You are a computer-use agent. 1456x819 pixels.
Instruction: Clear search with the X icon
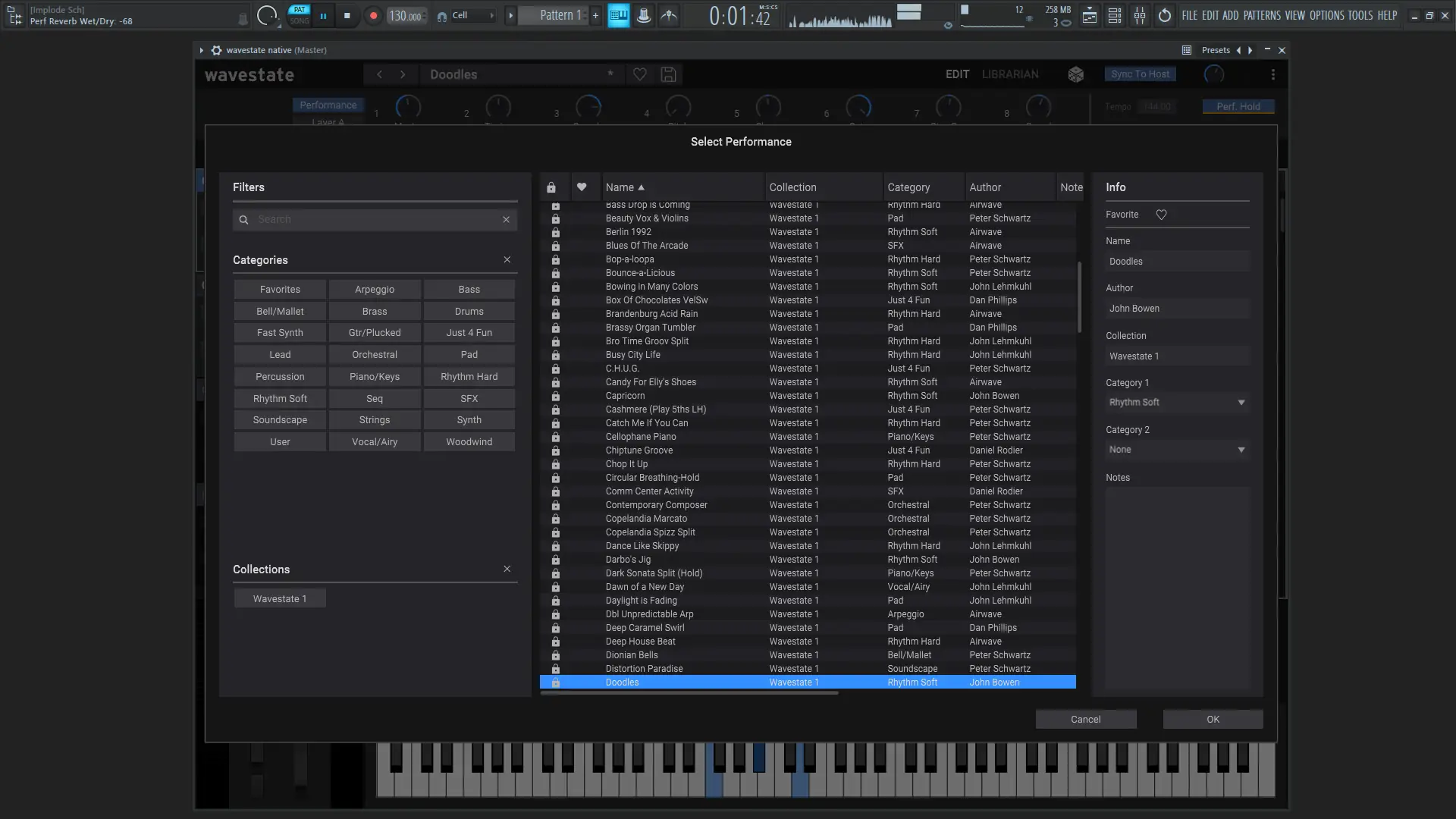pyautogui.click(x=506, y=220)
